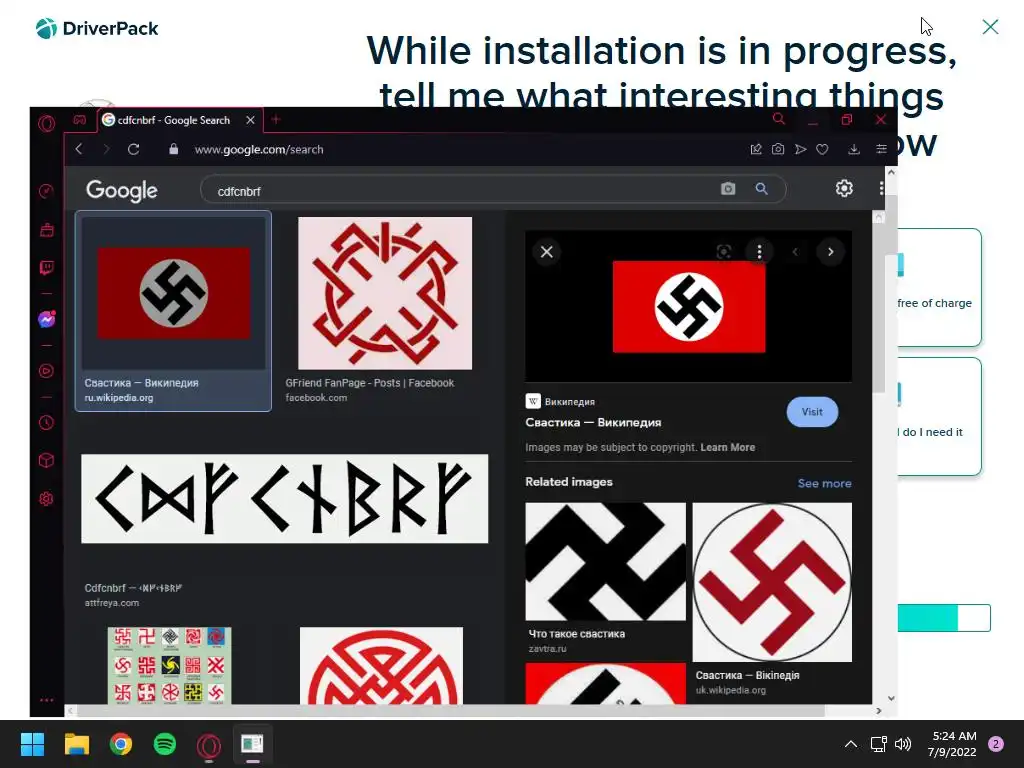Open GX Control speedometer in sidebar
Screen dimensions: 1024x768
[x=46, y=191]
